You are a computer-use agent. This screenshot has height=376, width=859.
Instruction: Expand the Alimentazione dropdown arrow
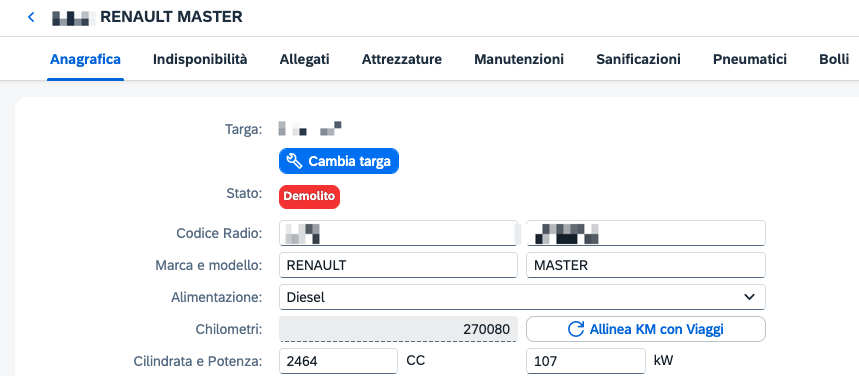click(749, 297)
